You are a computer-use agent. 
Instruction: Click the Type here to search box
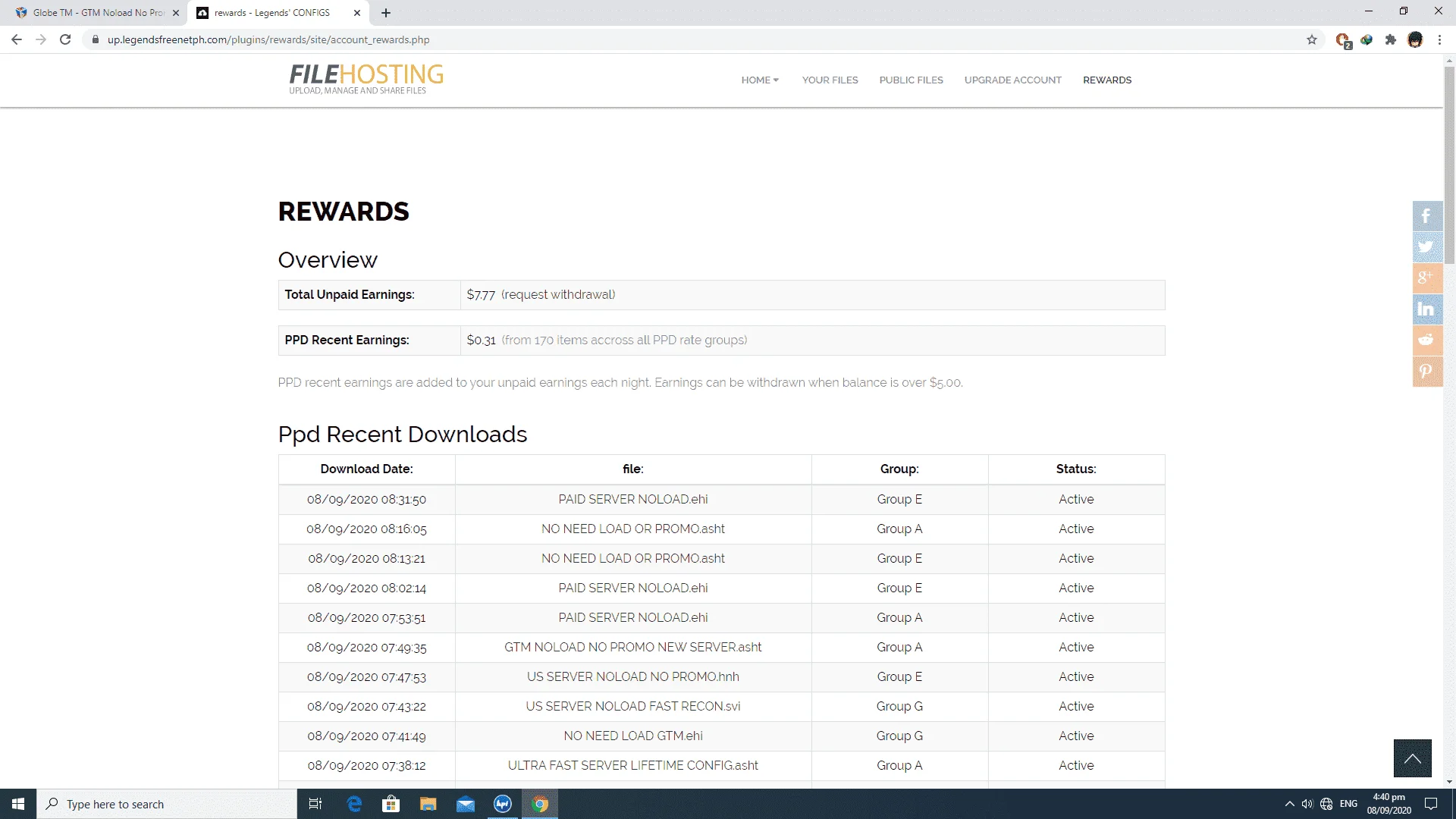pyautogui.click(x=167, y=804)
